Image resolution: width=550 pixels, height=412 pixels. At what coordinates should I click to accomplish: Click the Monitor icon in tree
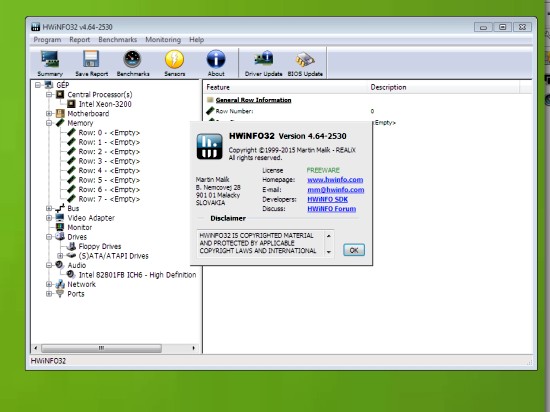(60, 227)
